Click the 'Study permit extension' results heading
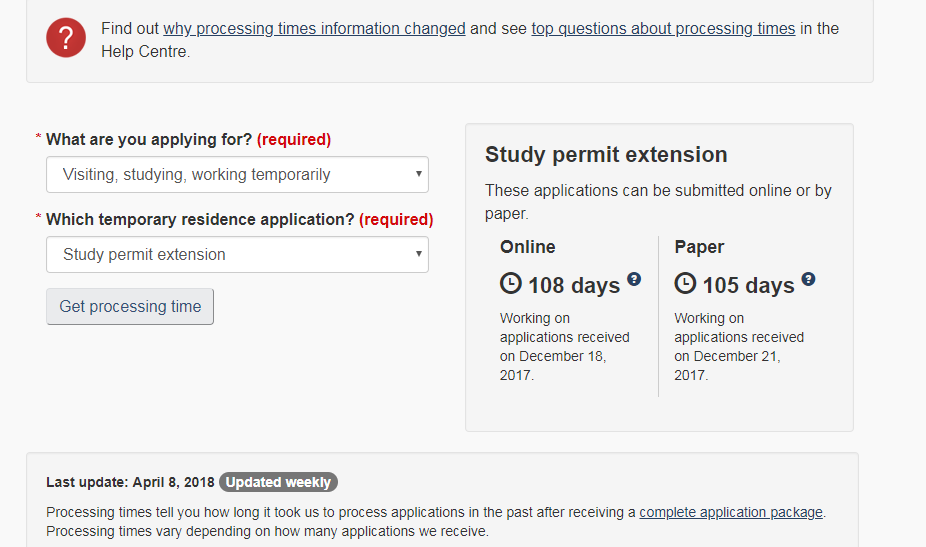The image size is (926, 547). pyautogui.click(x=606, y=155)
